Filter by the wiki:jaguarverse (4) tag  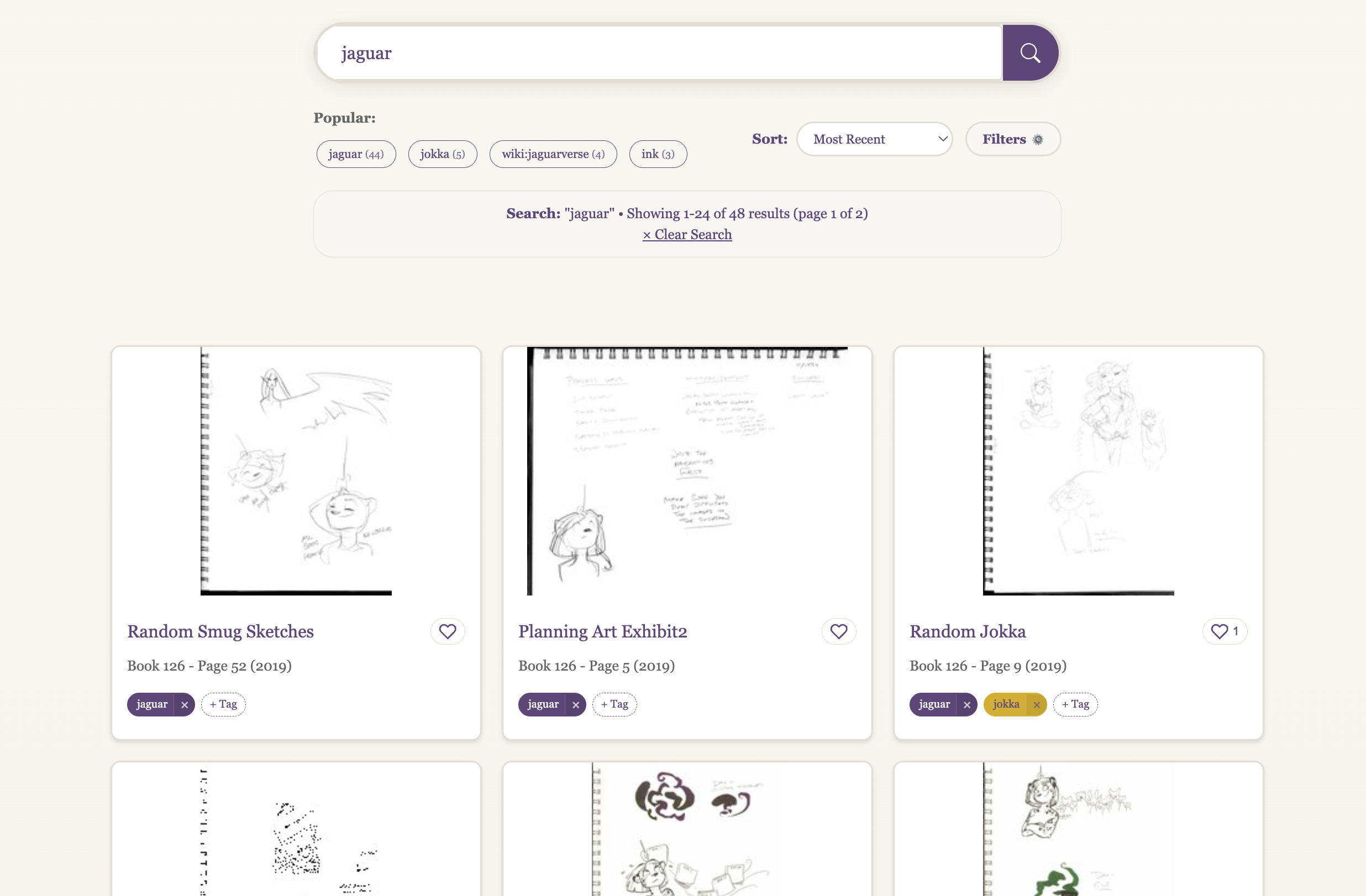[x=553, y=154]
